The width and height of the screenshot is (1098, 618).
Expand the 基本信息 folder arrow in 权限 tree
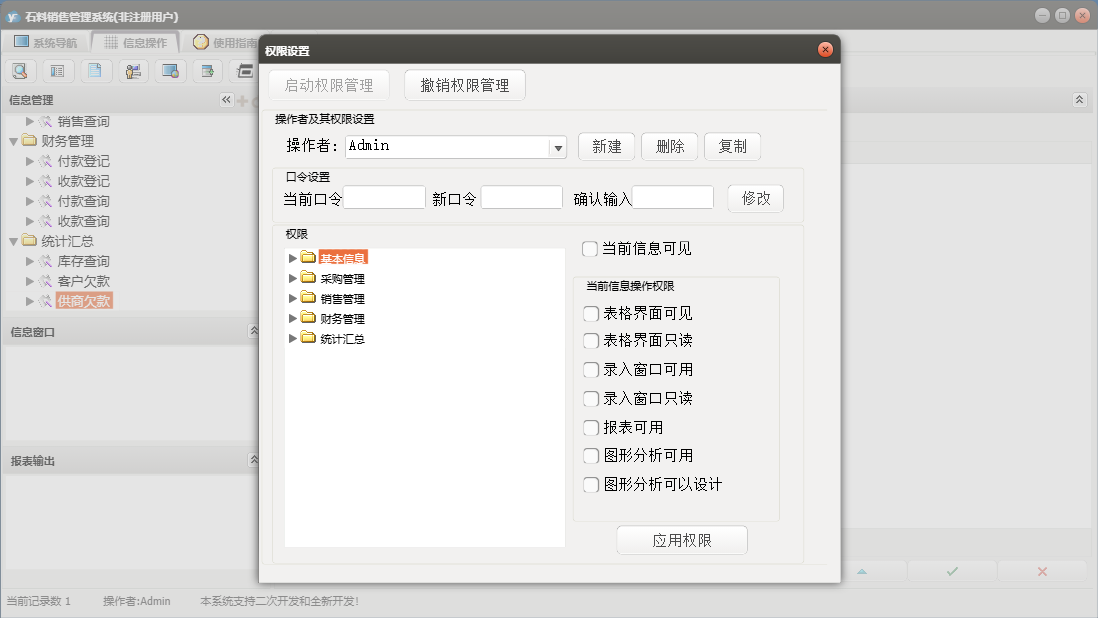pyautogui.click(x=293, y=258)
